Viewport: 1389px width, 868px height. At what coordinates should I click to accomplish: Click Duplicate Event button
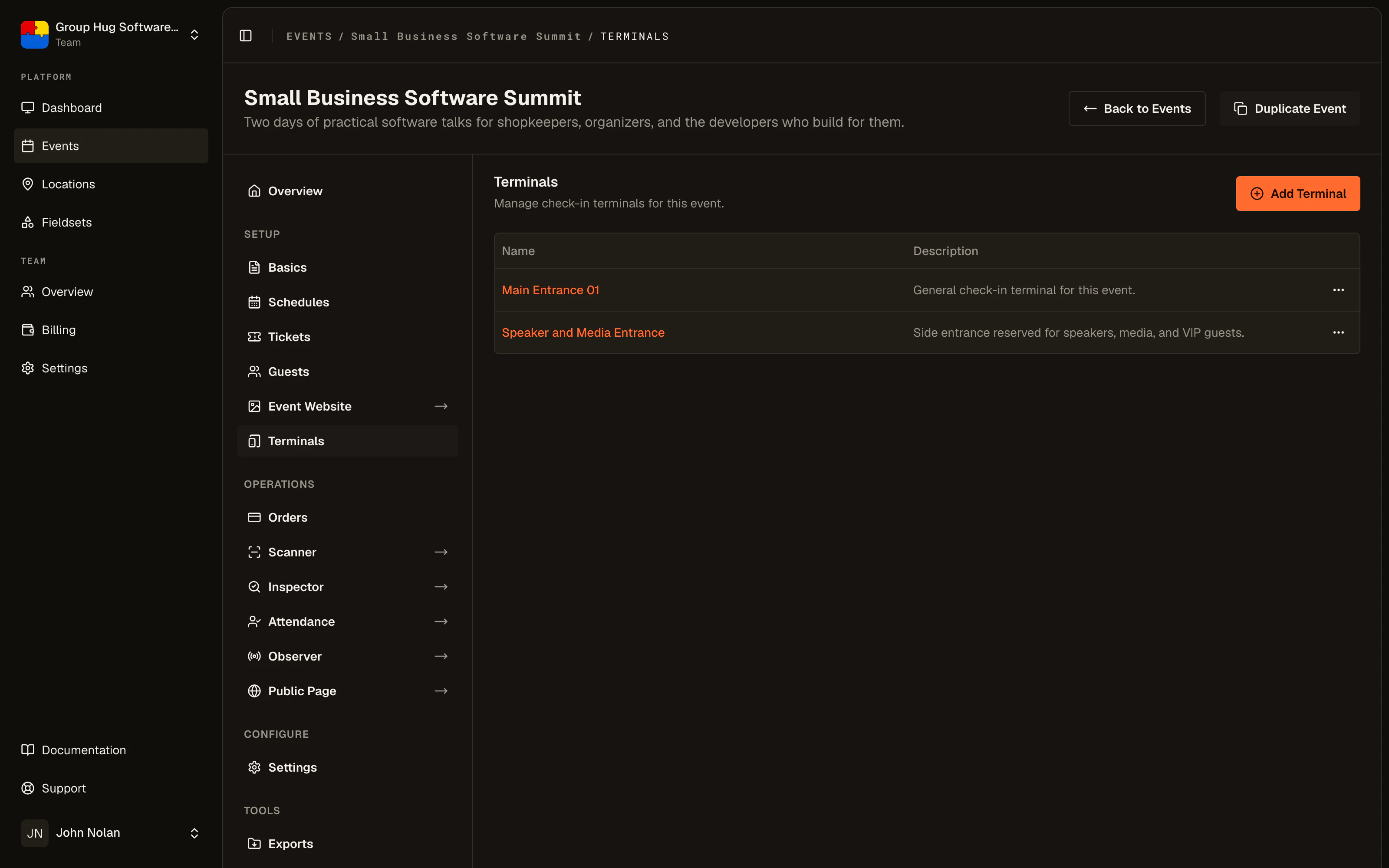coord(1290,108)
